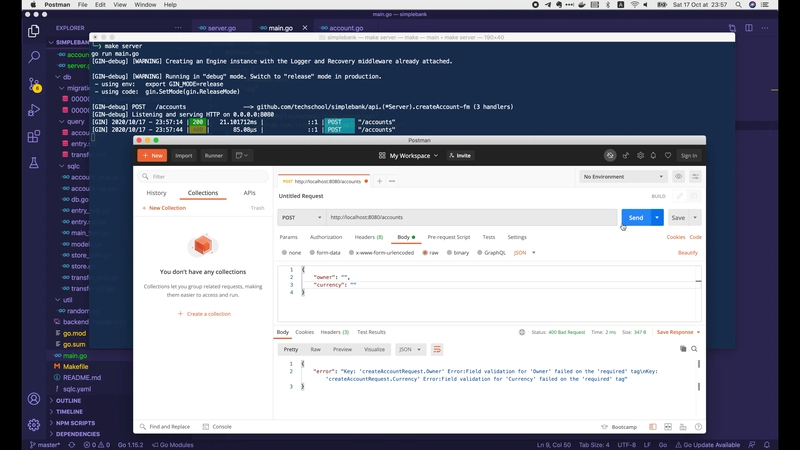Open Postman settings wrench icon
Viewport: 800px width, 450px height.
[x=641, y=155]
